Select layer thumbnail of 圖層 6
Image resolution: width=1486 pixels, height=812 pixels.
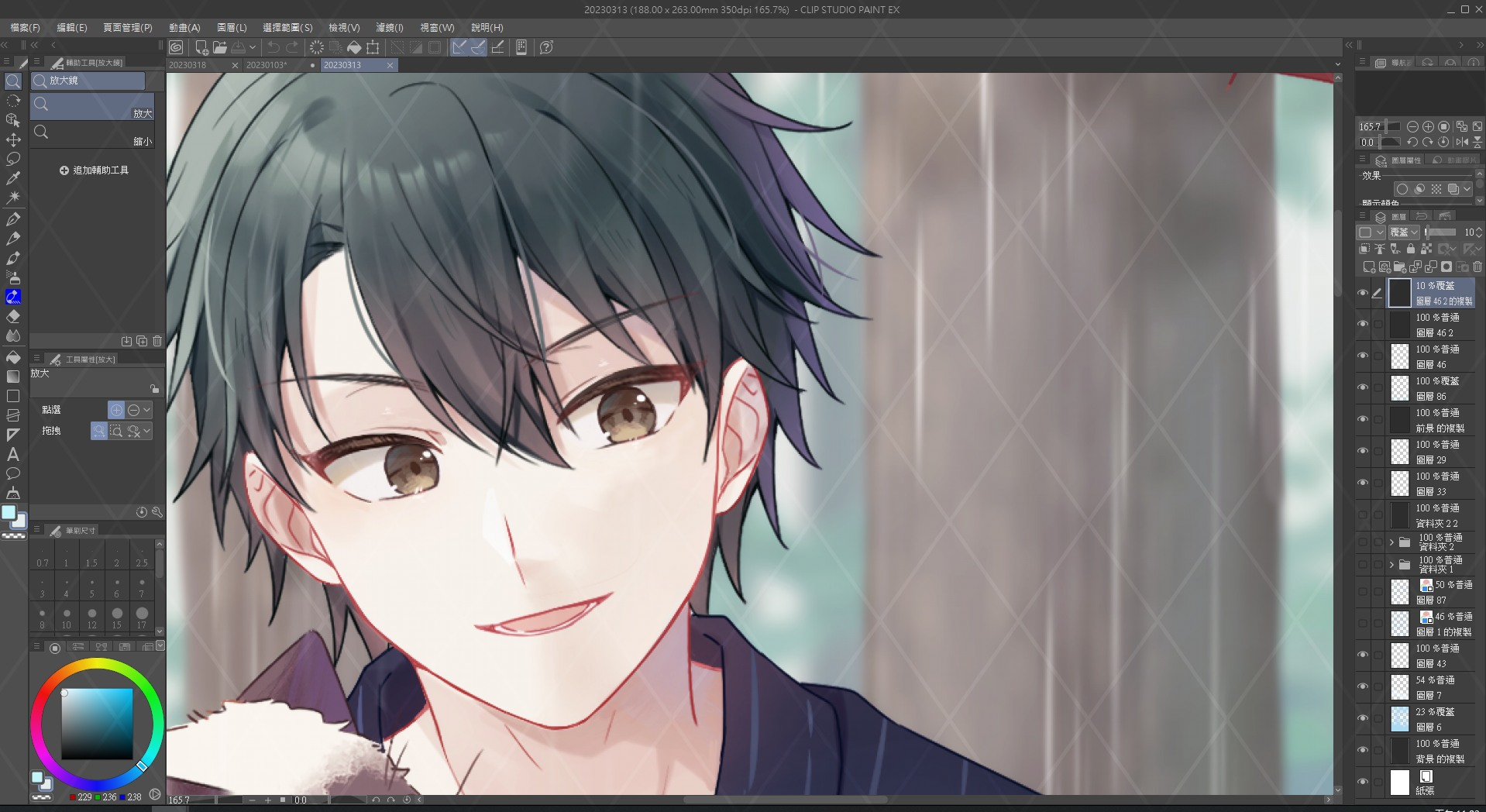click(x=1400, y=719)
